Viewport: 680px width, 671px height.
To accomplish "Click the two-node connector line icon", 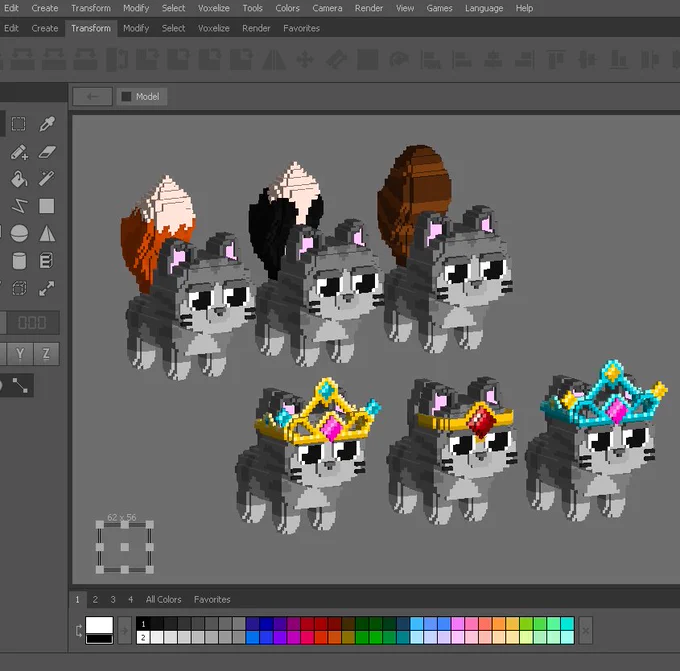I will (20, 386).
